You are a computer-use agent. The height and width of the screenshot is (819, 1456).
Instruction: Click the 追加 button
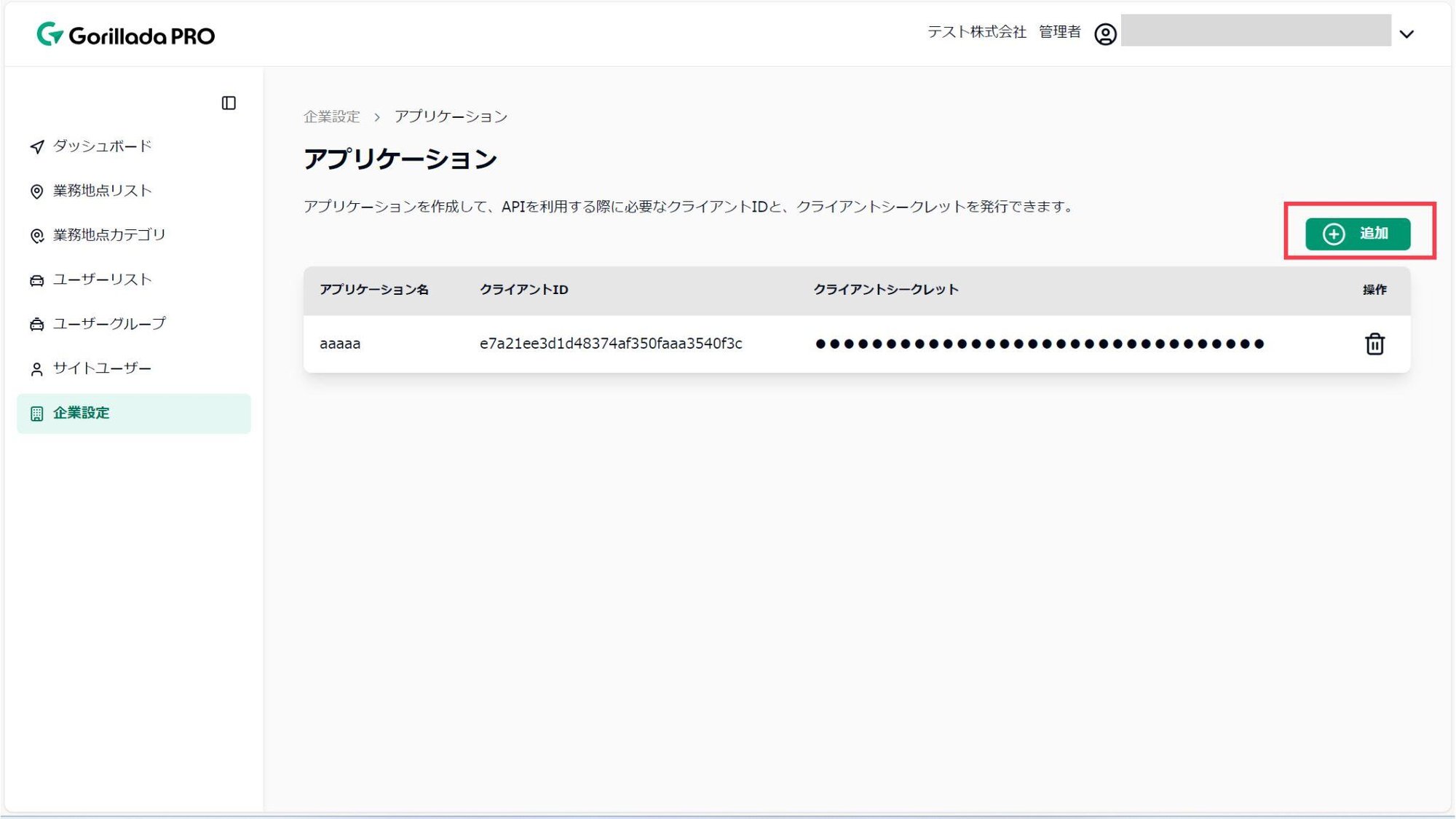point(1358,234)
